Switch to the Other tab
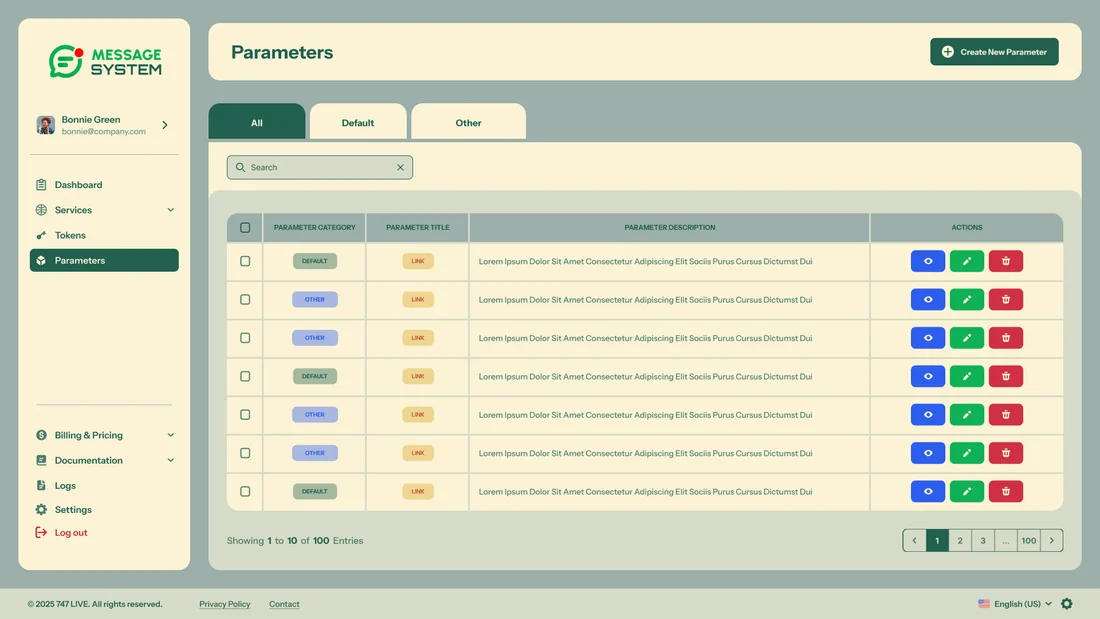This screenshot has width=1100, height=619. tap(469, 121)
